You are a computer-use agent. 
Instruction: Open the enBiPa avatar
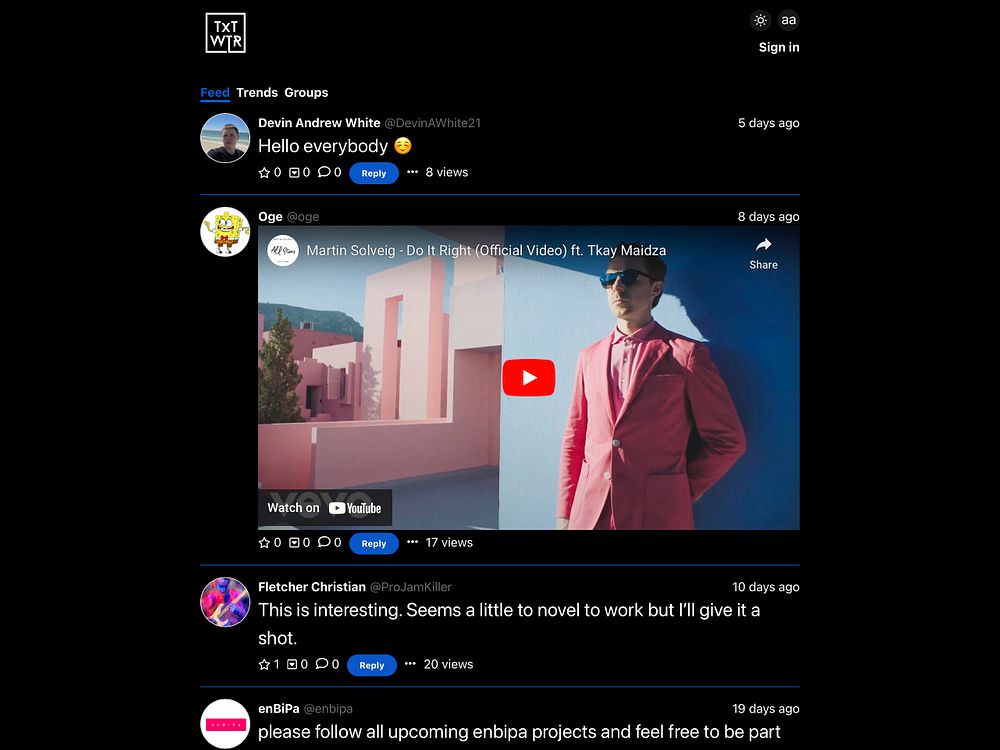coord(225,724)
